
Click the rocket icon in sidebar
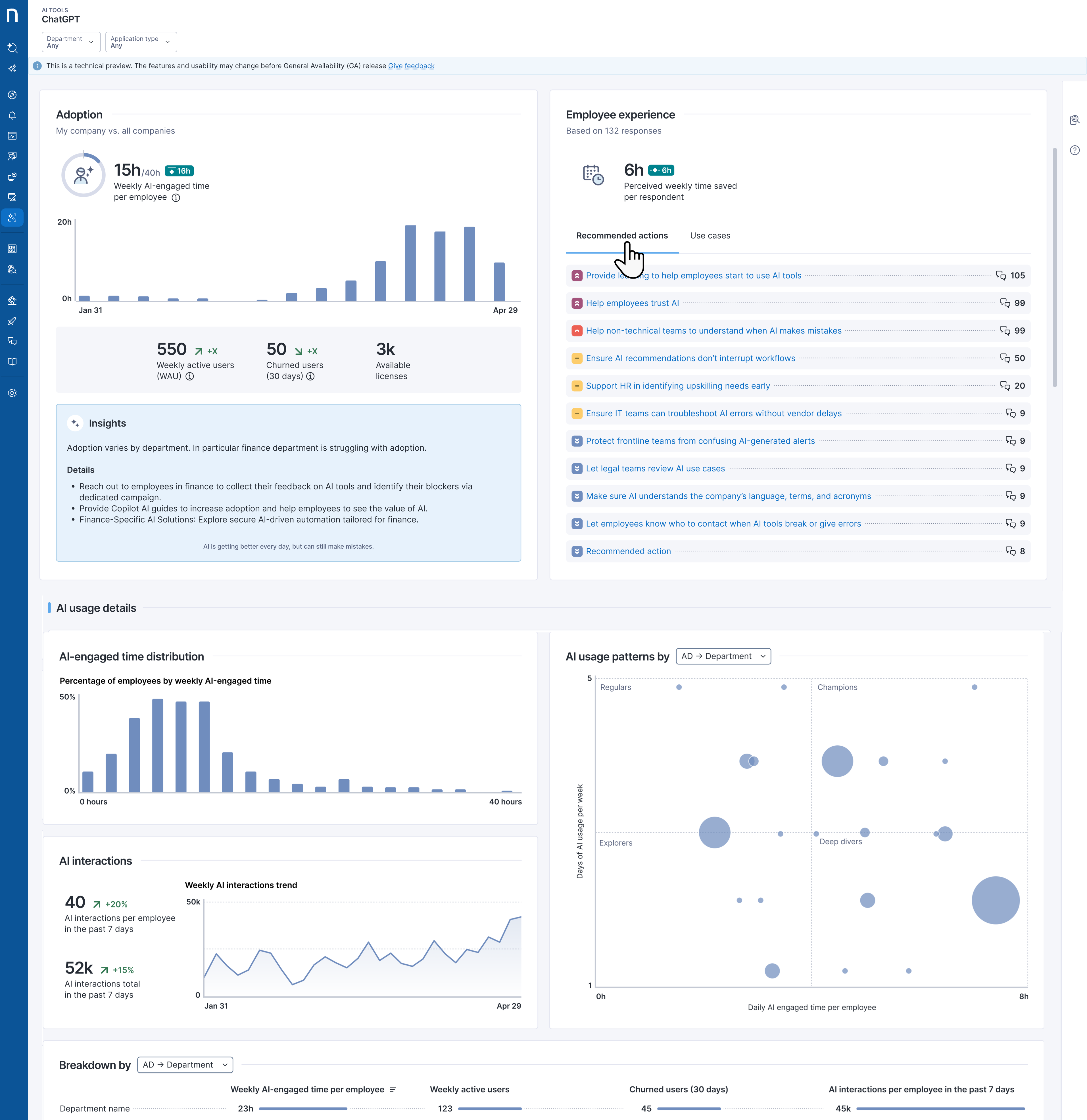12,321
